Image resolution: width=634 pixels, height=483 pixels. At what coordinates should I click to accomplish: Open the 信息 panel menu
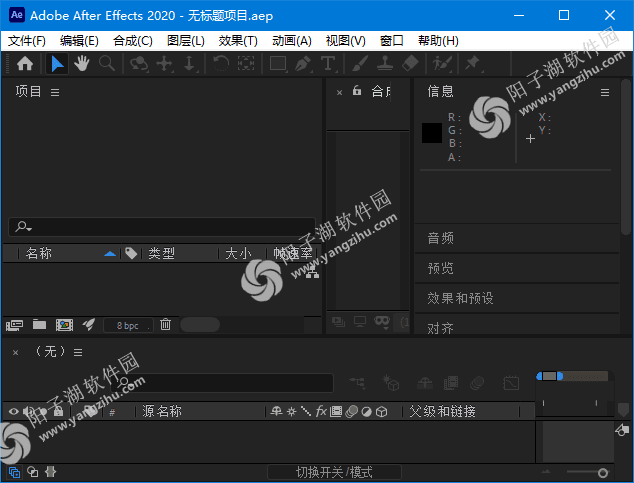coord(605,93)
